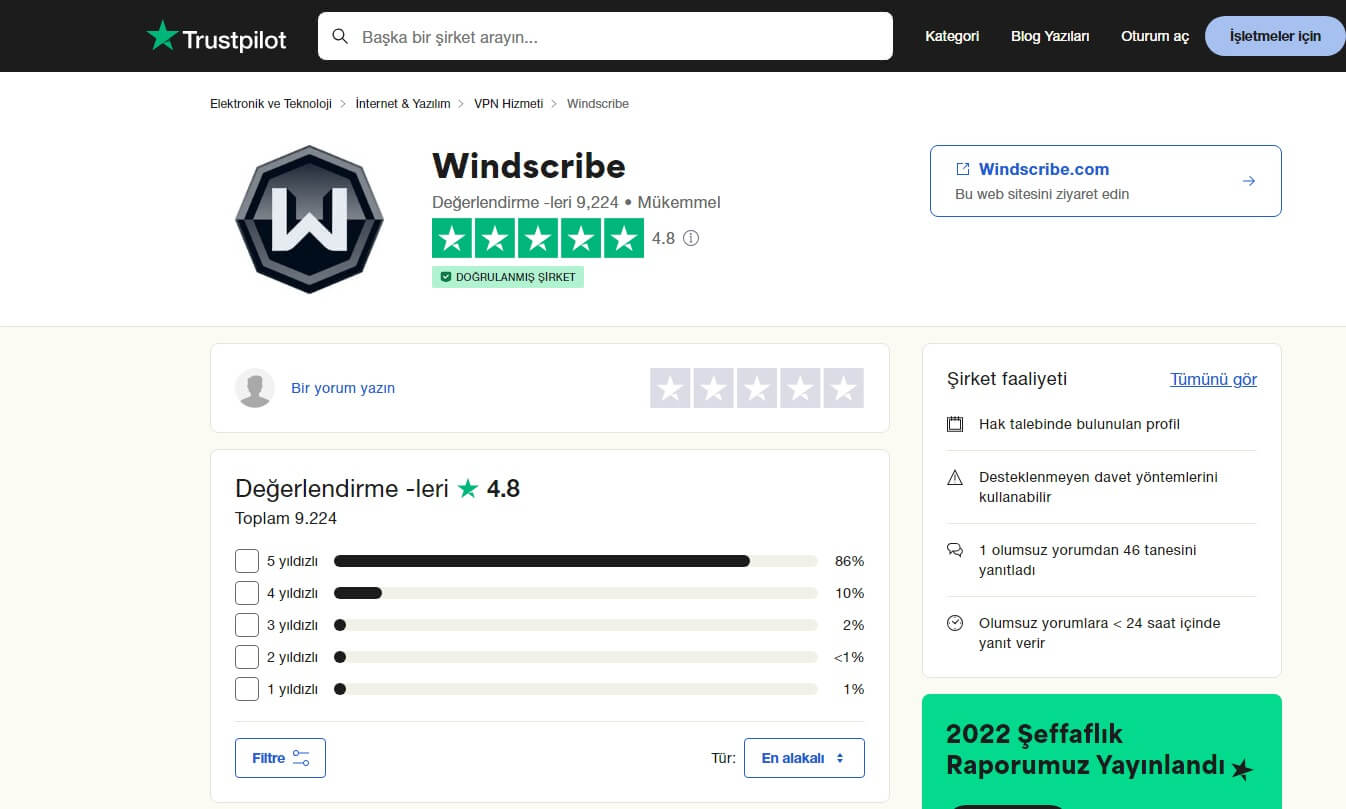Click Windscribe current breadcrumb item

click(598, 104)
